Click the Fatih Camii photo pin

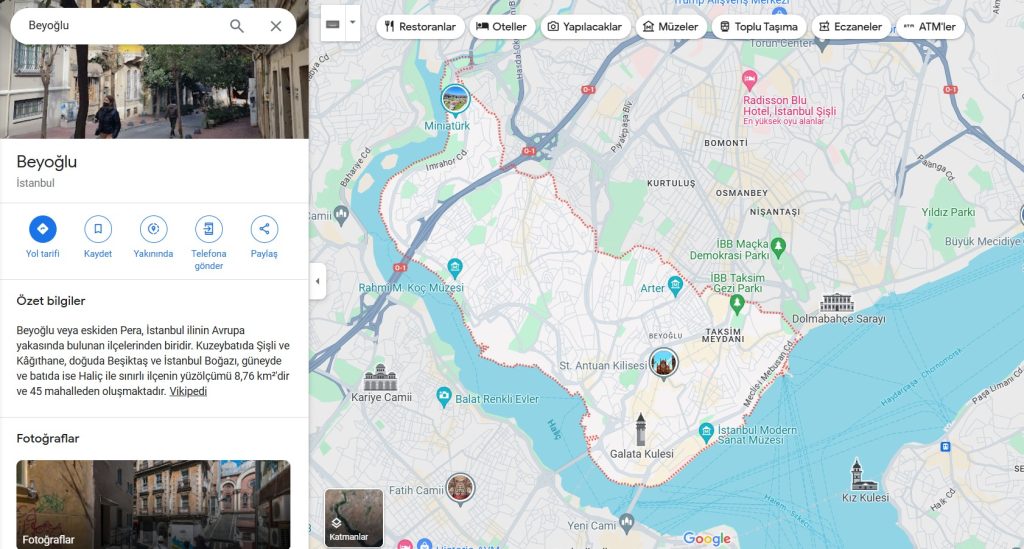click(460, 489)
